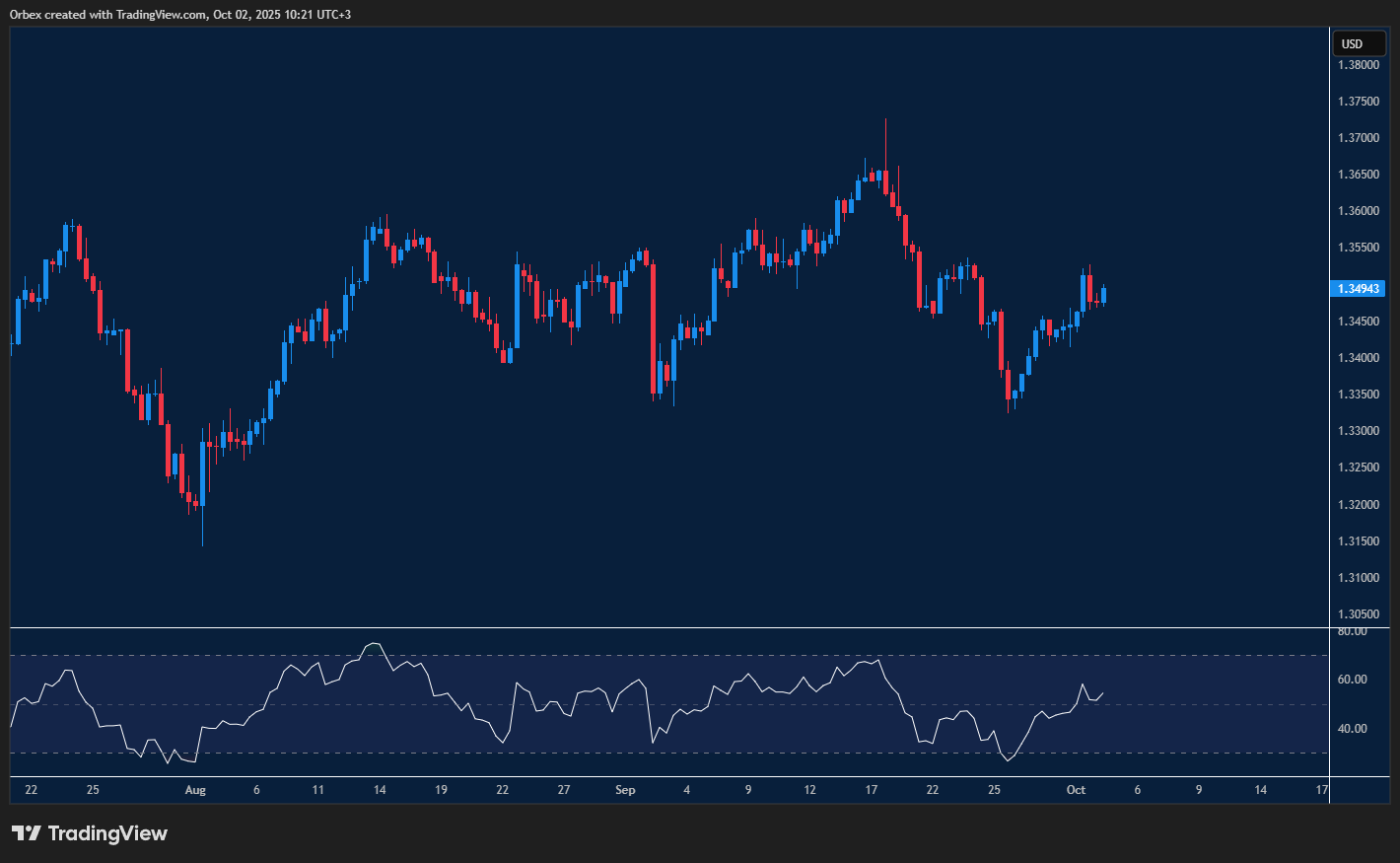Click the TradingView wordmark text
This screenshot has width=1400, height=863.
tap(107, 833)
